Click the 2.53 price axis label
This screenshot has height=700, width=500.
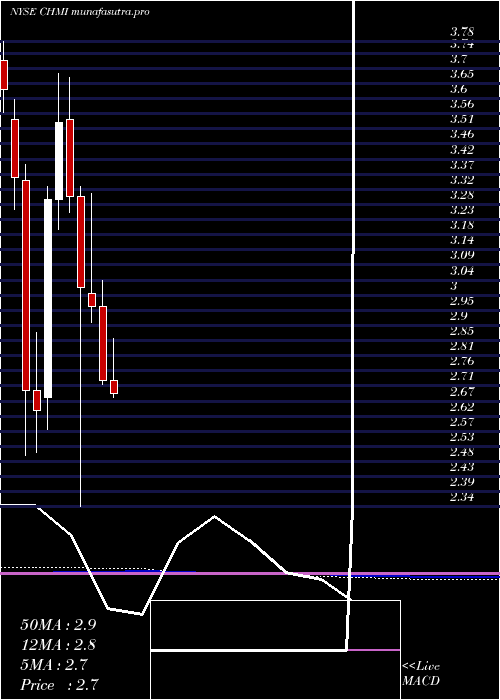click(x=462, y=437)
